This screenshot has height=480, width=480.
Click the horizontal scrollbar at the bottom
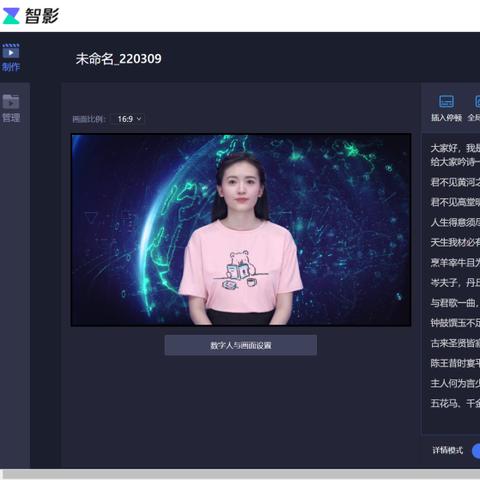(x=241, y=474)
